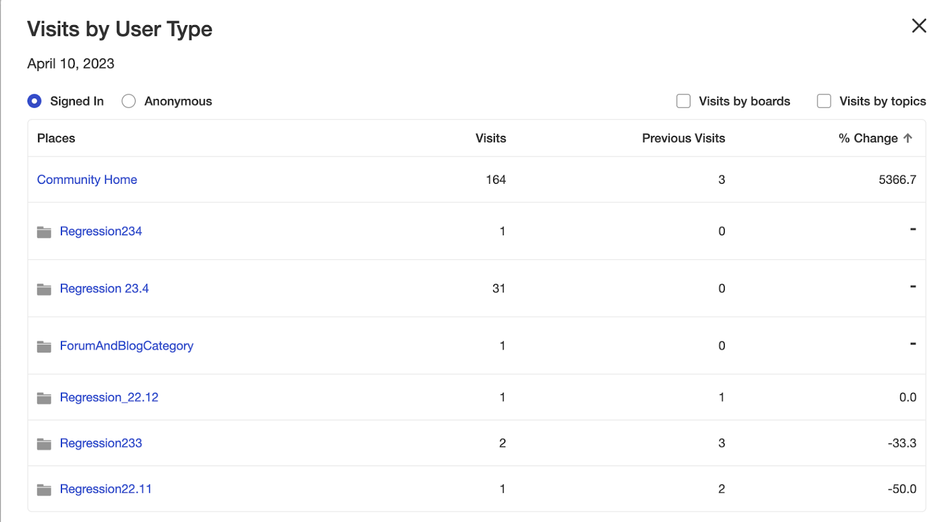This screenshot has width=936, height=522.
Task: Click the folder icon beside Regression 23.4
Action: 44,289
